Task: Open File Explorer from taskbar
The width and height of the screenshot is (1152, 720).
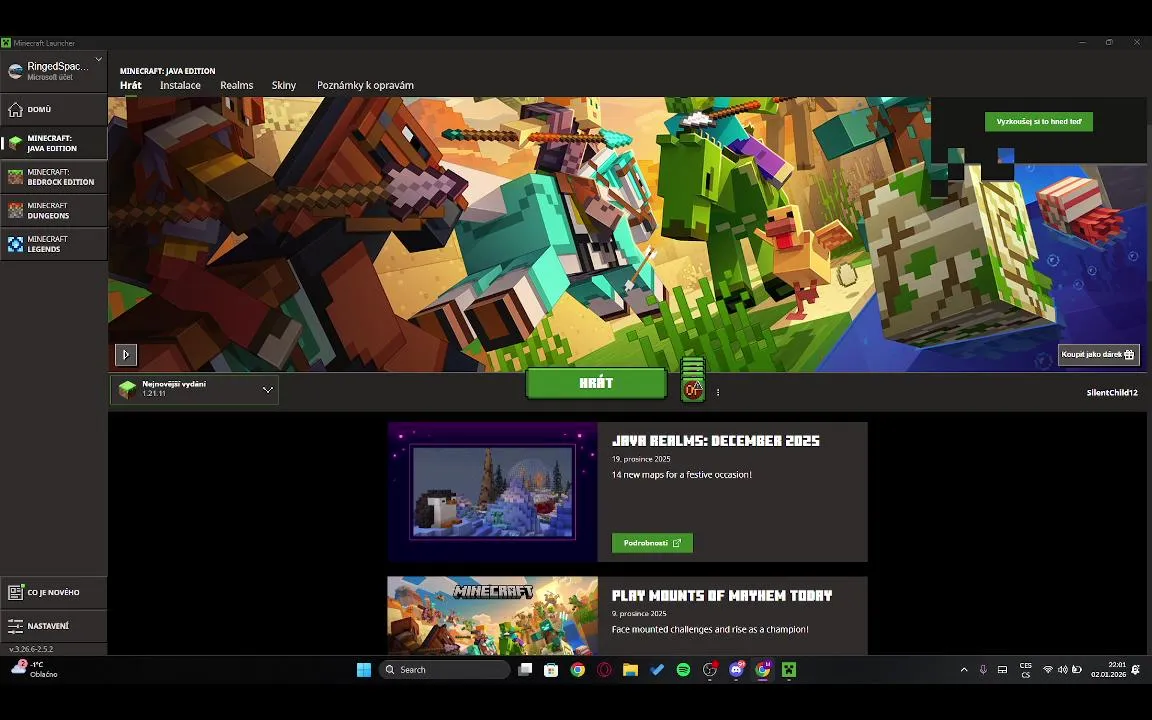Action: click(630, 670)
